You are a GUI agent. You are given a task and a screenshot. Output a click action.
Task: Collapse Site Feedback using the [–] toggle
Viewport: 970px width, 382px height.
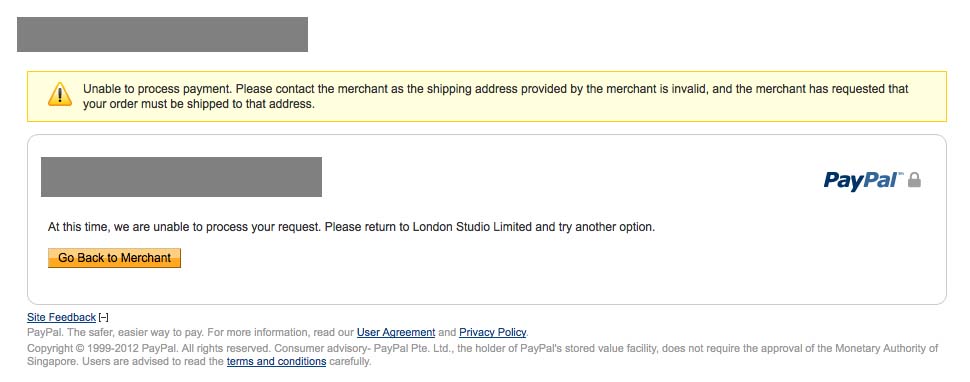click(103, 318)
